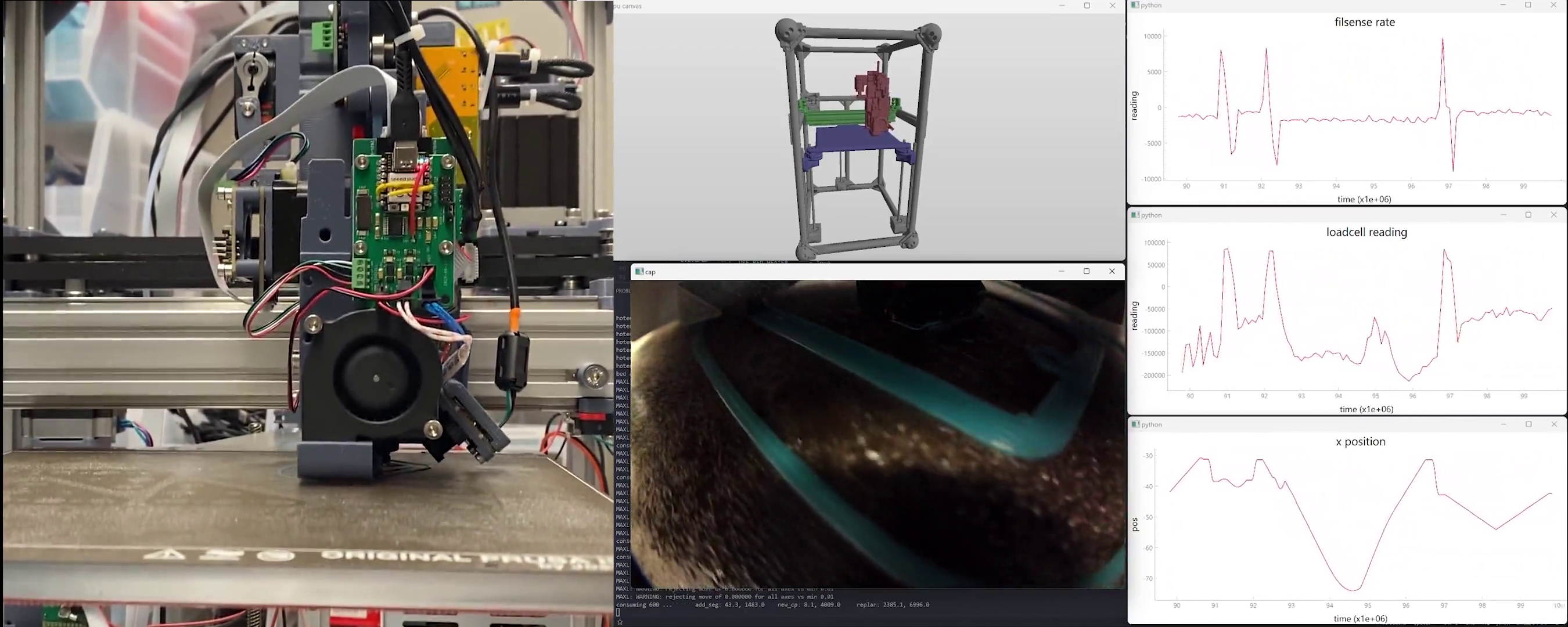Image resolution: width=1568 pixels, height=627 pixels.
Task: Click the python icon of loadcell reading window
Action: pos(1135,215)
